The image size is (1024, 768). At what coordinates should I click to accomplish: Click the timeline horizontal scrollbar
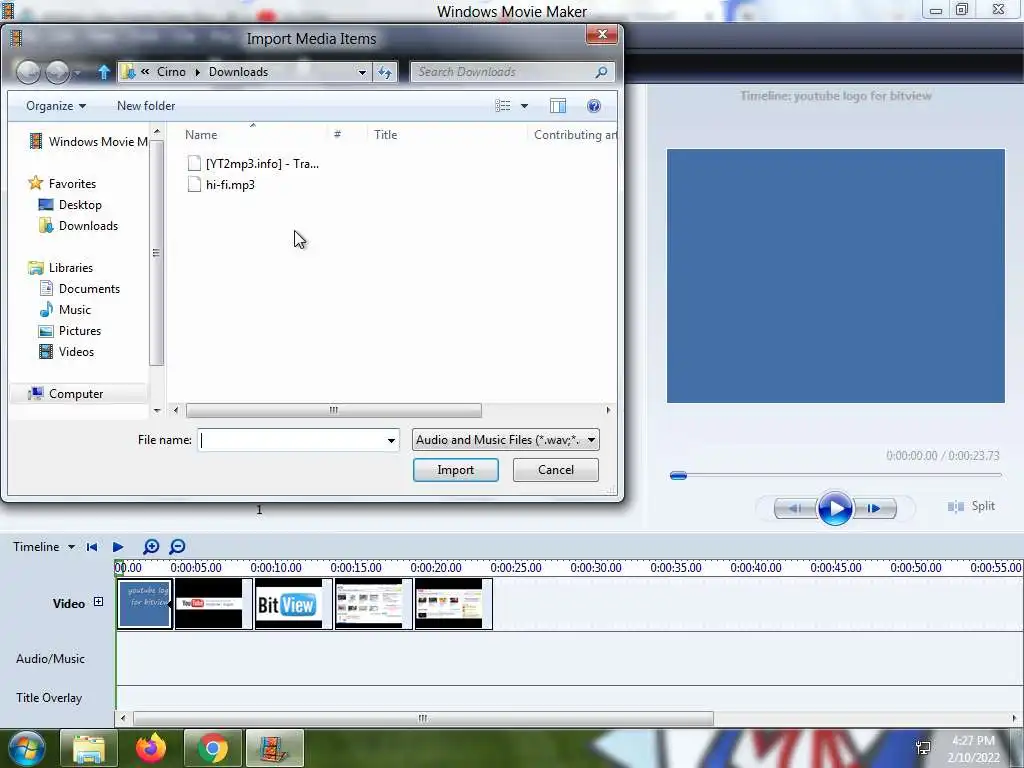pos(423,718)
